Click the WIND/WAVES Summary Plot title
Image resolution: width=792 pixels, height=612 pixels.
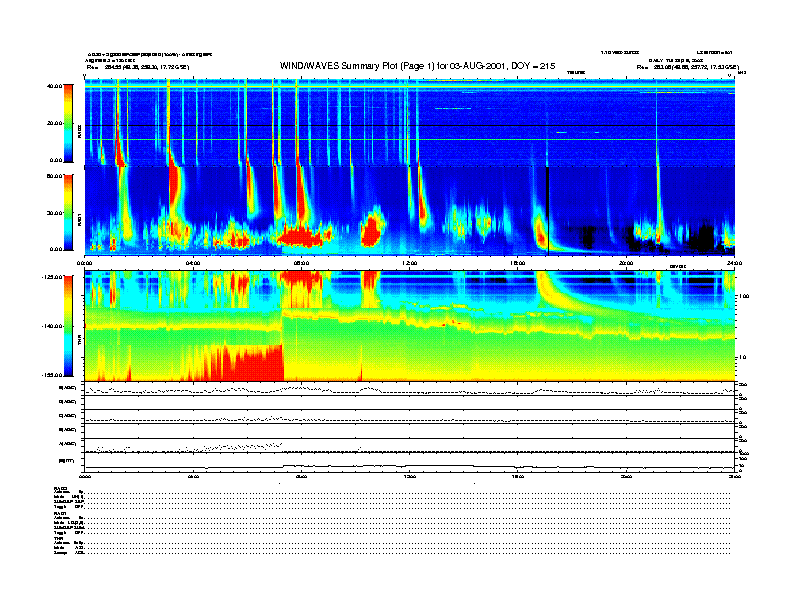(417, 66)
